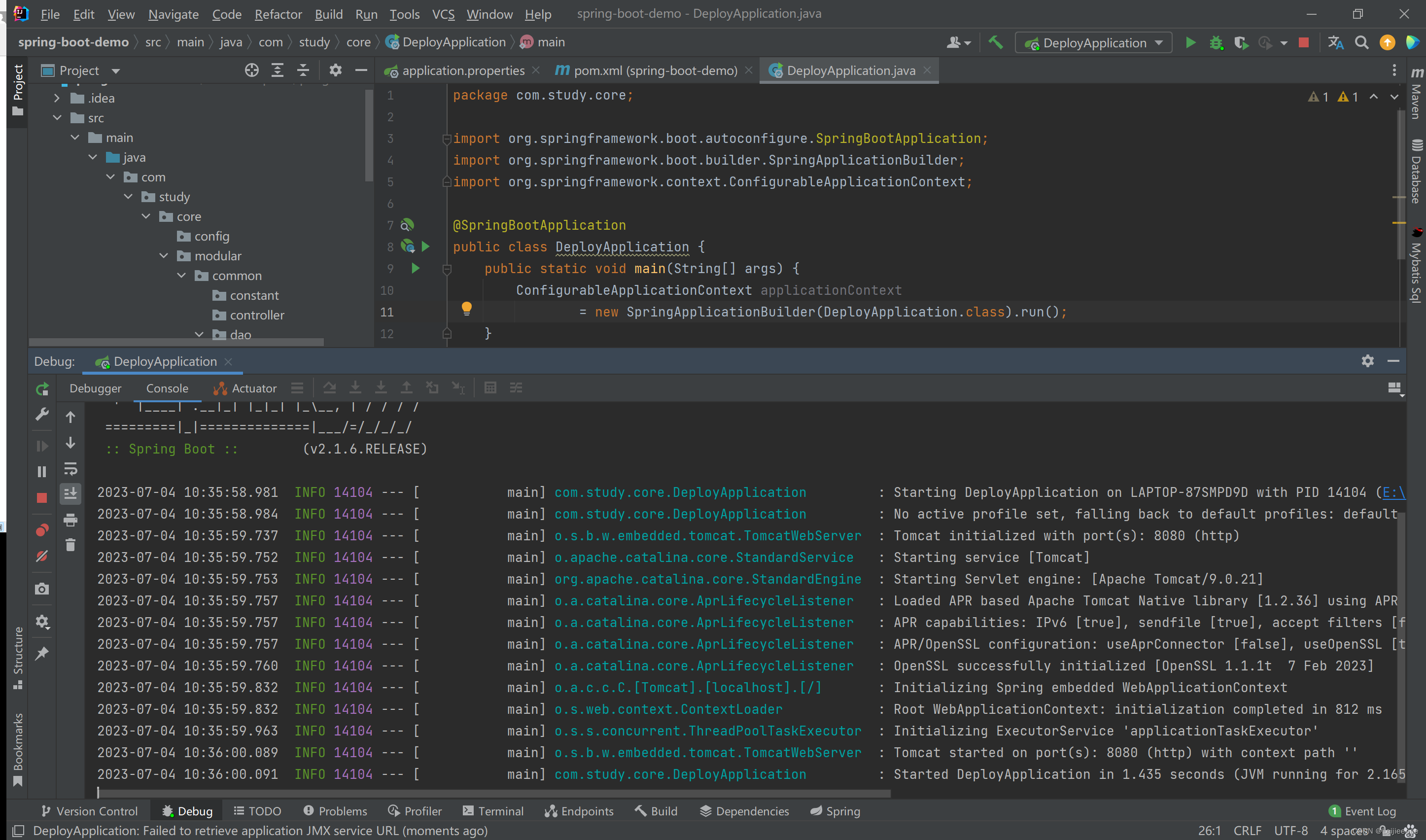The width and height of the screenshot is (1426, 840).
Task: Toggle mute breakpoints in the debug sidebar
Action: [x=42, y=557]
